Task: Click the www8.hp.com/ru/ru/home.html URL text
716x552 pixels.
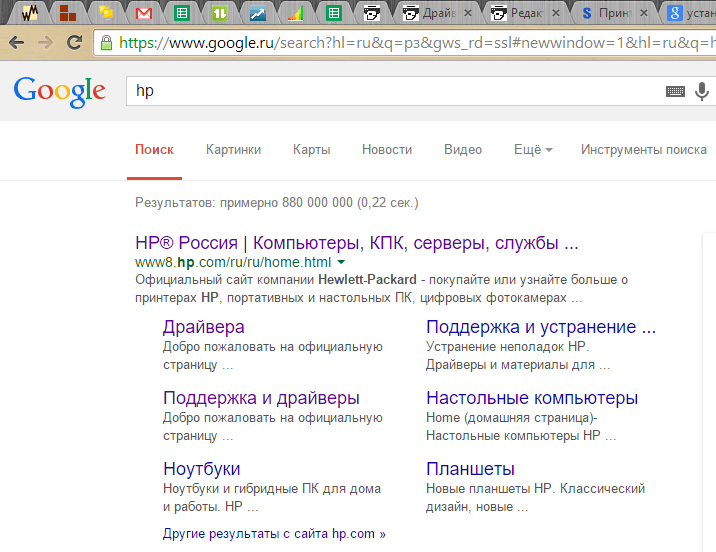Action: 233,263
